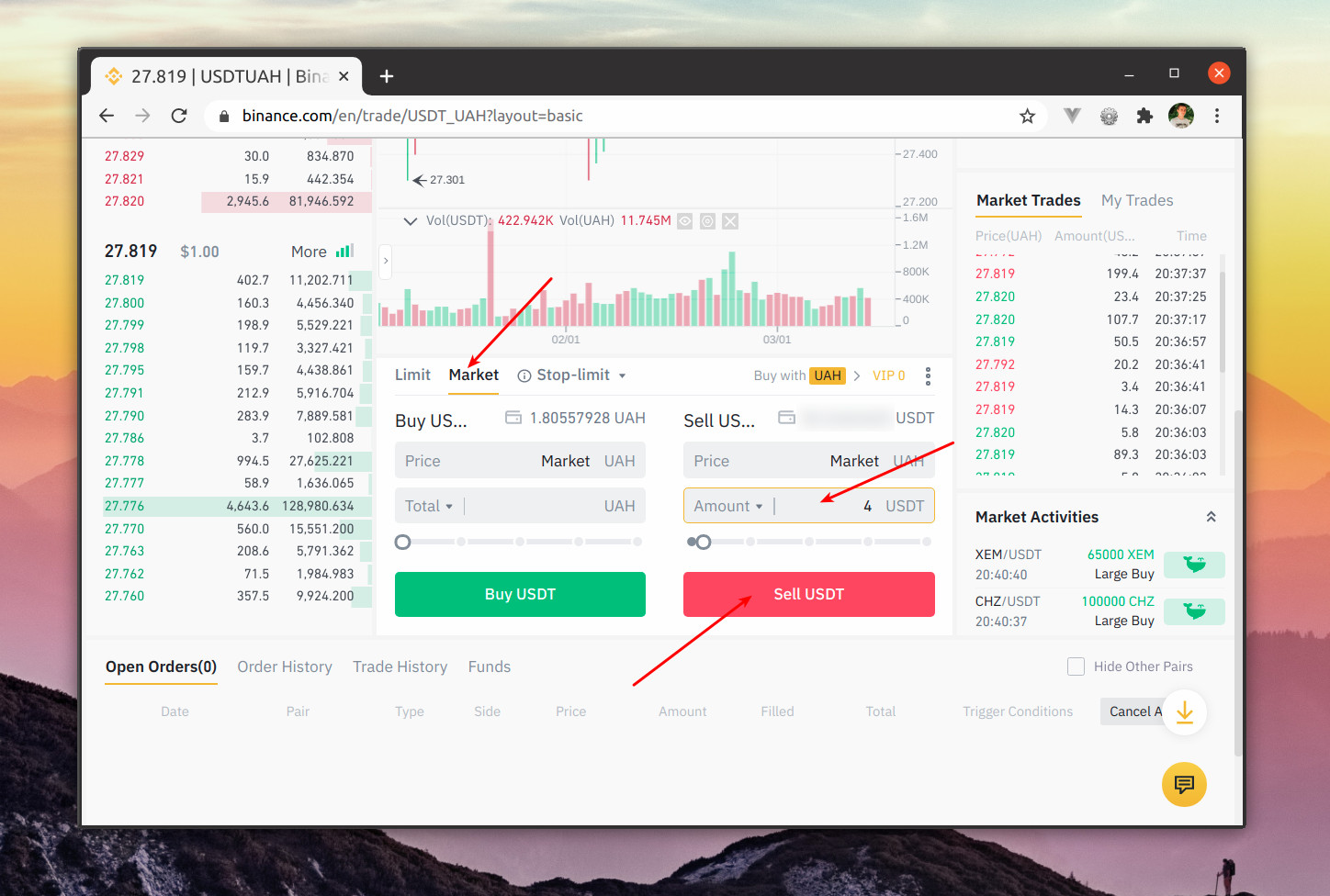Click the green Buy USDT button
Image resolution: width=1330 pixels, height=896 pixels.
[520, 594]
